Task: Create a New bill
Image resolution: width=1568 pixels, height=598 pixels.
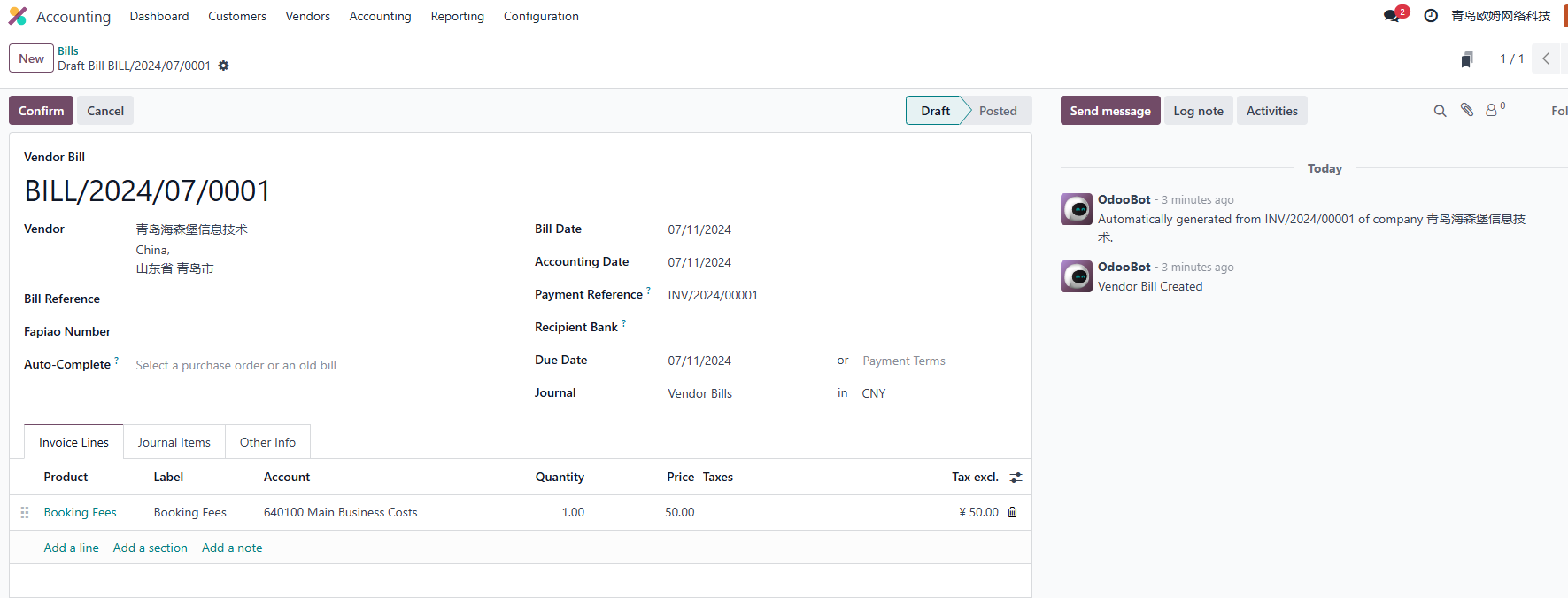Action: coord(31,58)
